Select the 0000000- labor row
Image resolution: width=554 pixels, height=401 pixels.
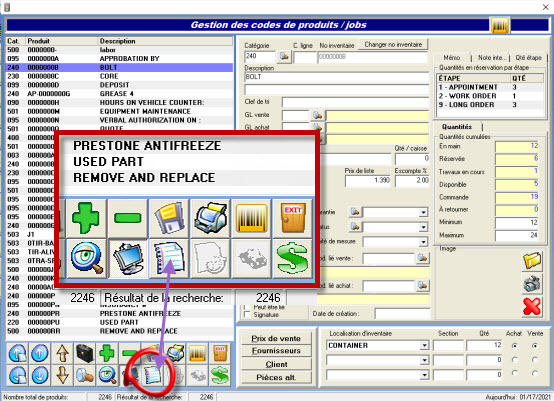click(x=119, y=50)
